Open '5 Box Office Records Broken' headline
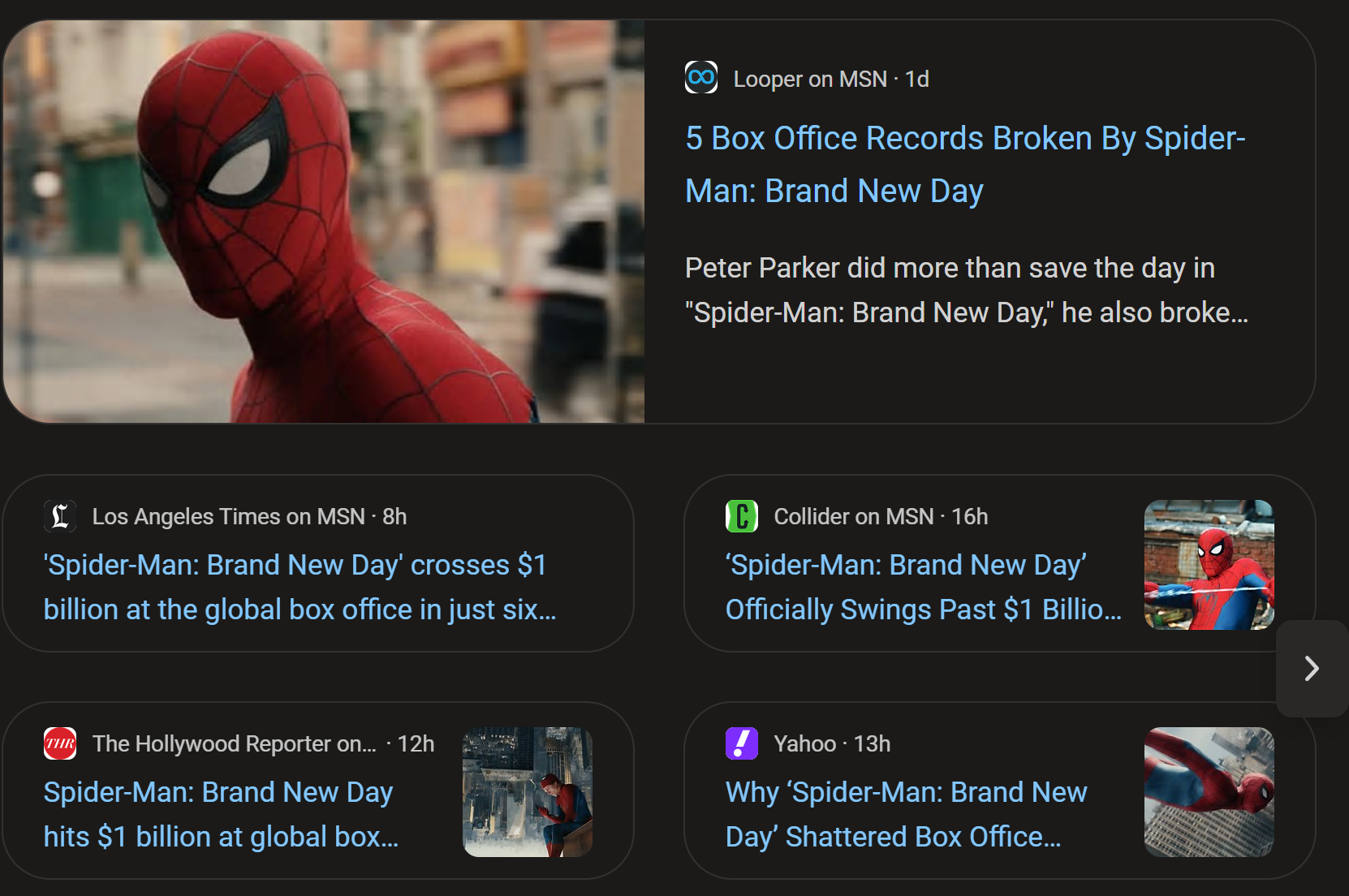 point(965,165)
